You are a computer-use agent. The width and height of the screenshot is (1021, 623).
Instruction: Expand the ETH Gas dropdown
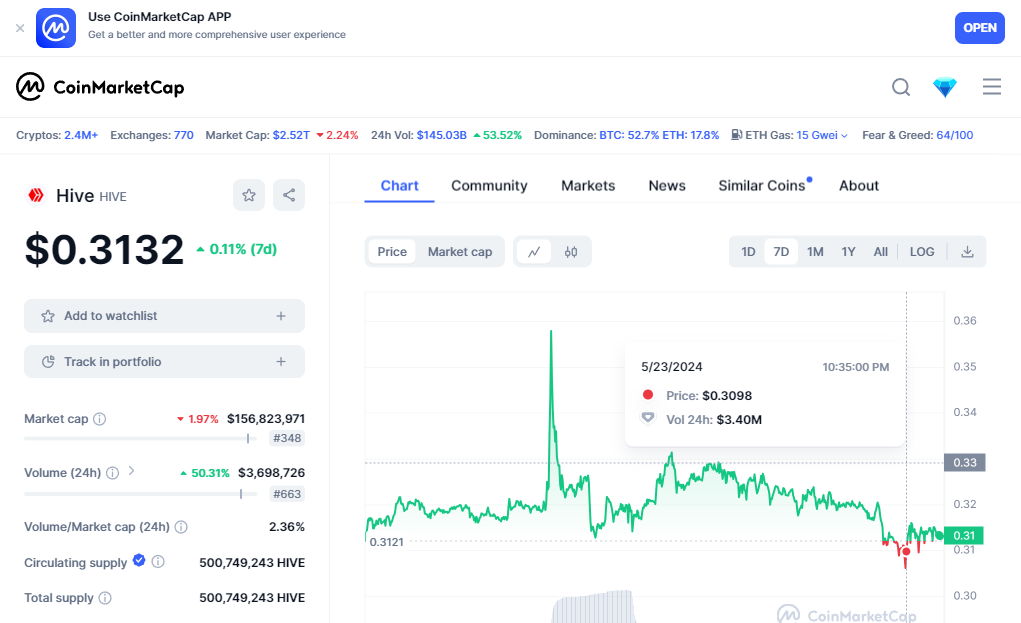(x=844, y=135)
